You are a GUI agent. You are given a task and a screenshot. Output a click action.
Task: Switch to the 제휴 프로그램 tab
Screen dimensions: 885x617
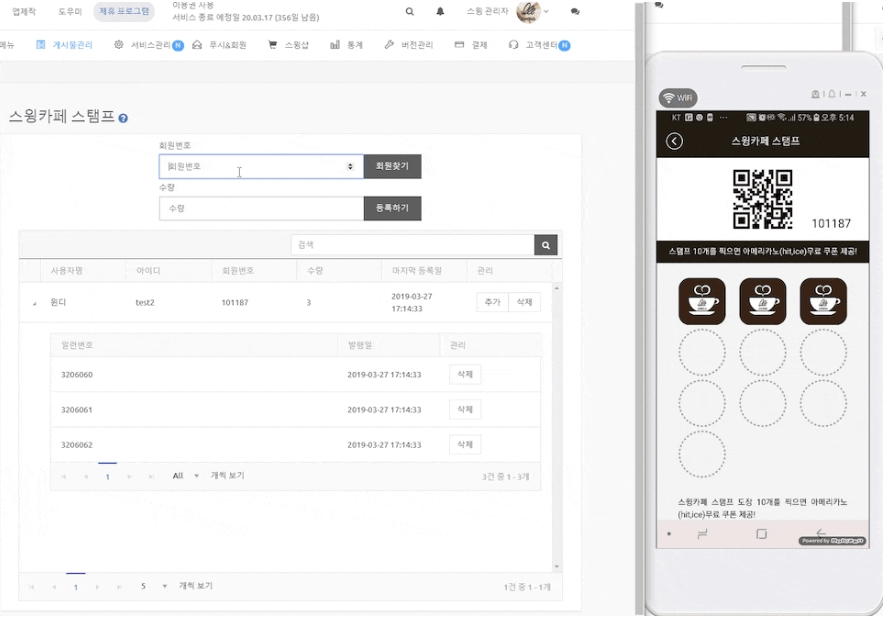(124, 12)
